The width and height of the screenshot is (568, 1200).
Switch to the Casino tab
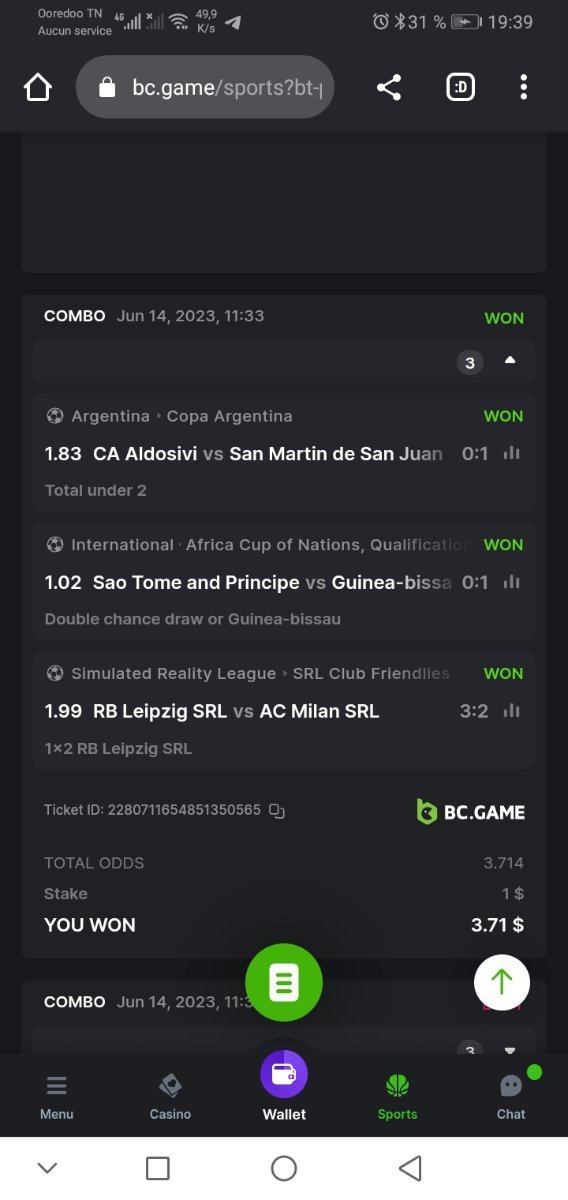(x=170, y=1096)
